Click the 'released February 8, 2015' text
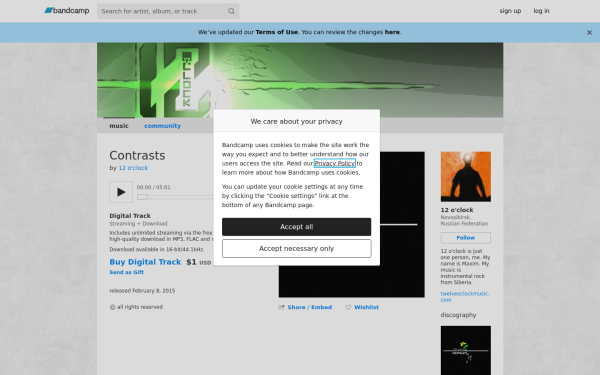Screen dimensions: 600x375 (142, 291)
